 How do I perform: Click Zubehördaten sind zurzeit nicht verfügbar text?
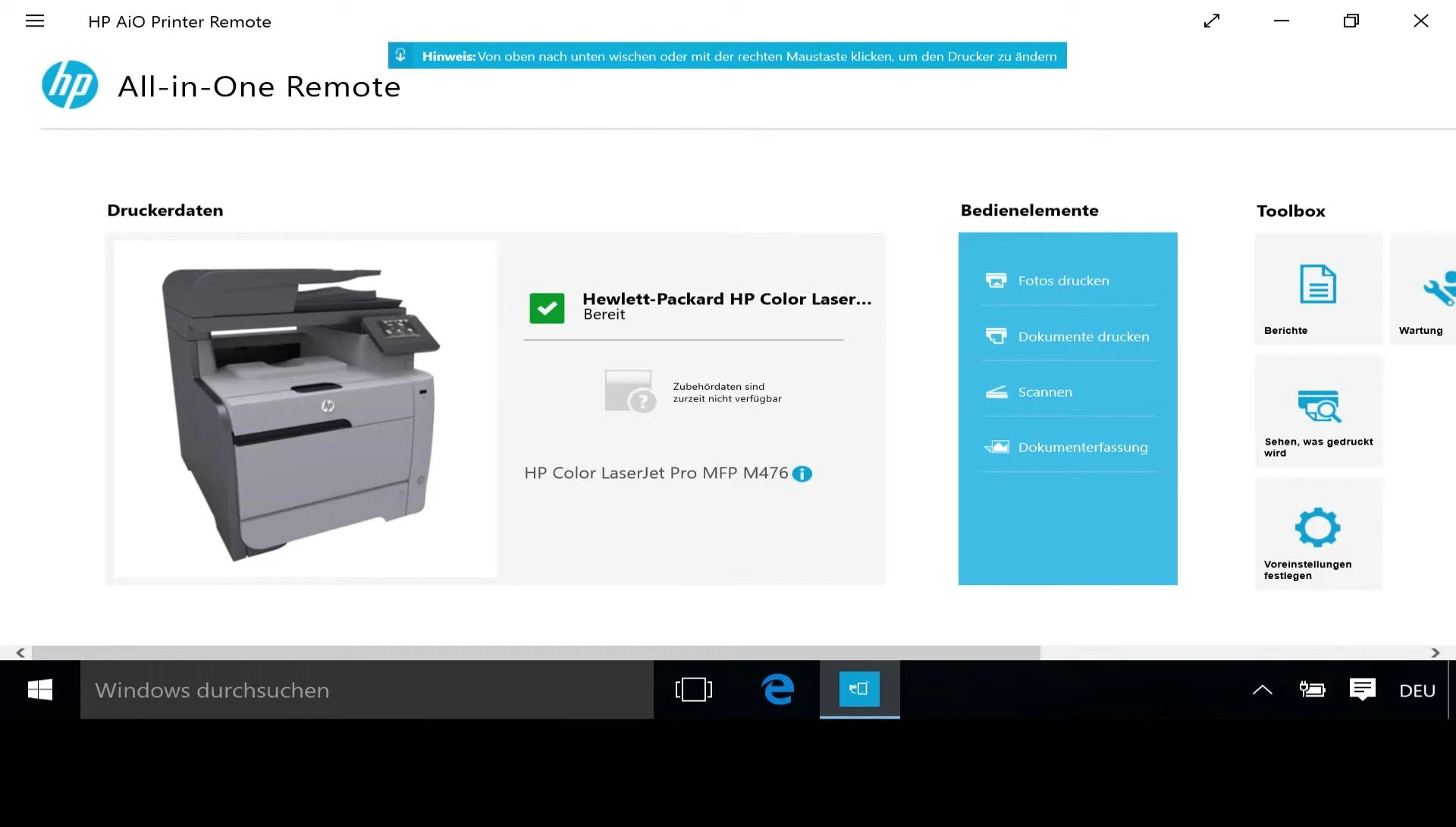click(x=727, y=392)
